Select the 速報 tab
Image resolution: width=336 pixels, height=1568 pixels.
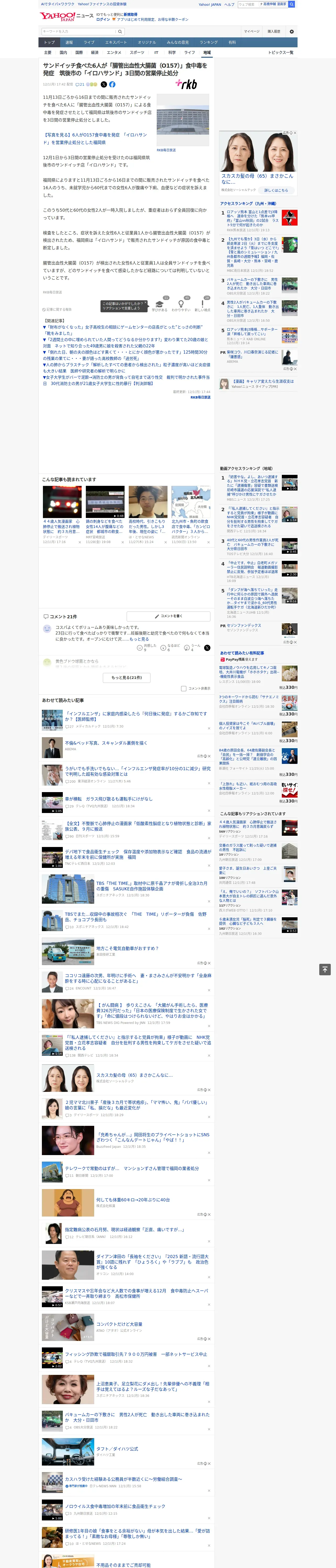click(69, 43)
